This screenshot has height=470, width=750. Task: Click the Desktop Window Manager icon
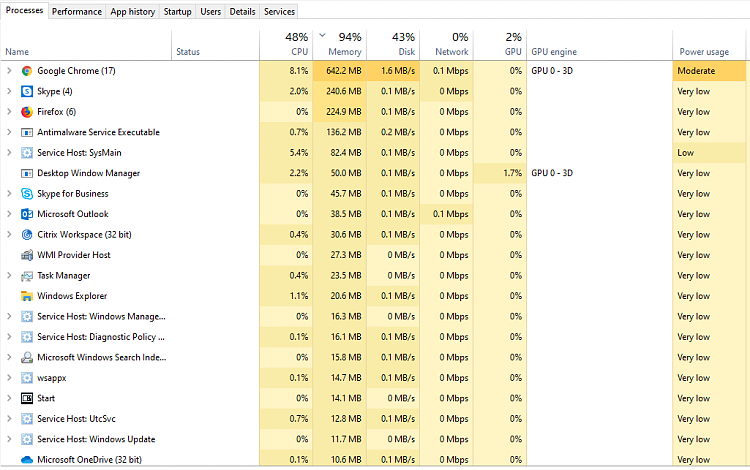pyautogui.click(x=27, y=173)
